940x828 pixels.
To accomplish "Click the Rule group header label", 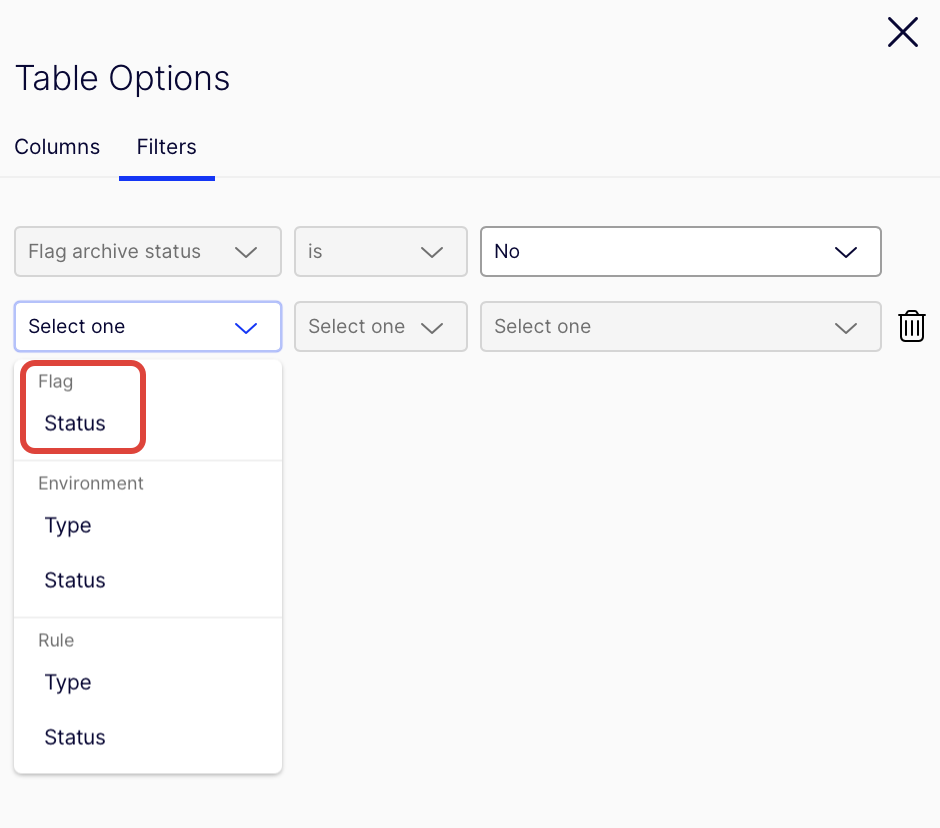I will coord(56,640).
